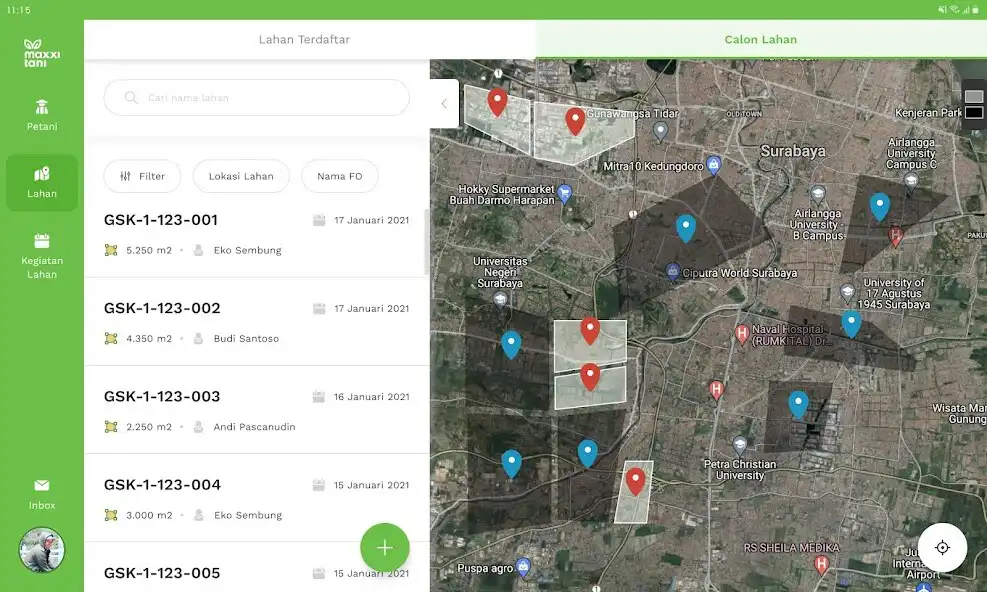Click the area icon beside 5.250 m2

[x=113, y=250]
